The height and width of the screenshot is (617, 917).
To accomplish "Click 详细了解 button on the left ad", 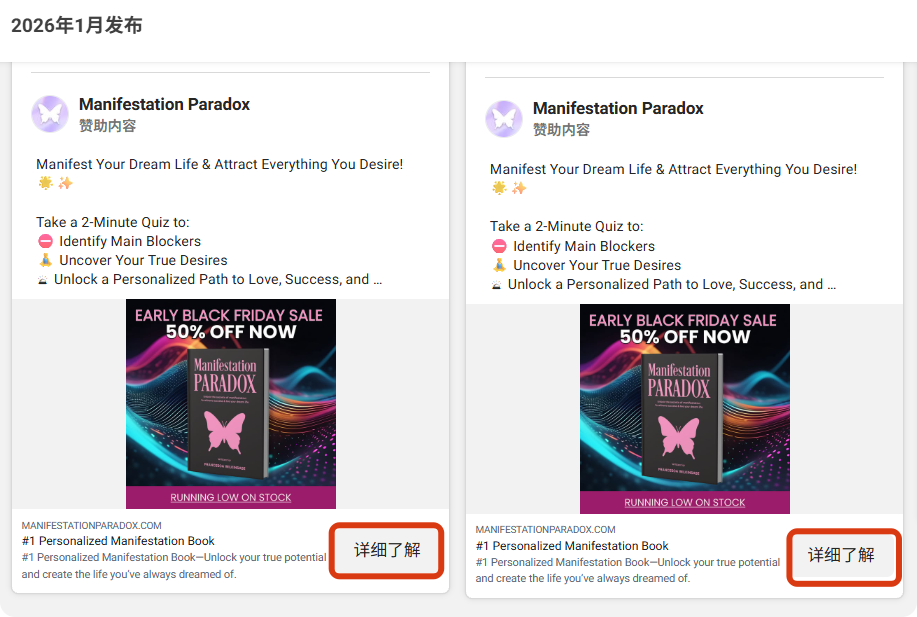I will [x=387, y=550].
